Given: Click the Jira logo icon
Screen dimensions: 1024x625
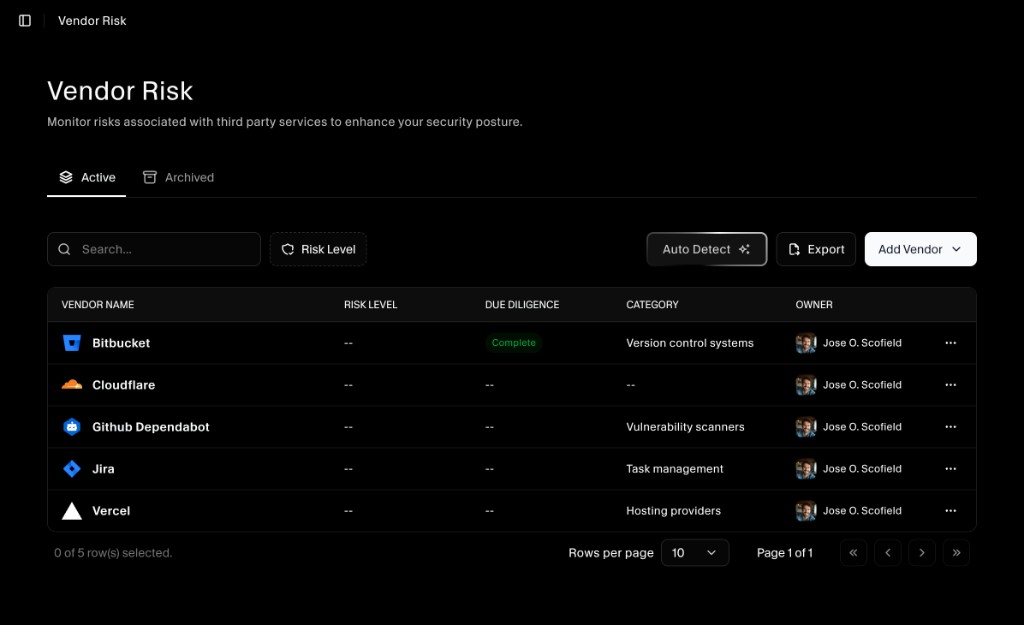Looking at the screenshot, I should coord(72,468).
